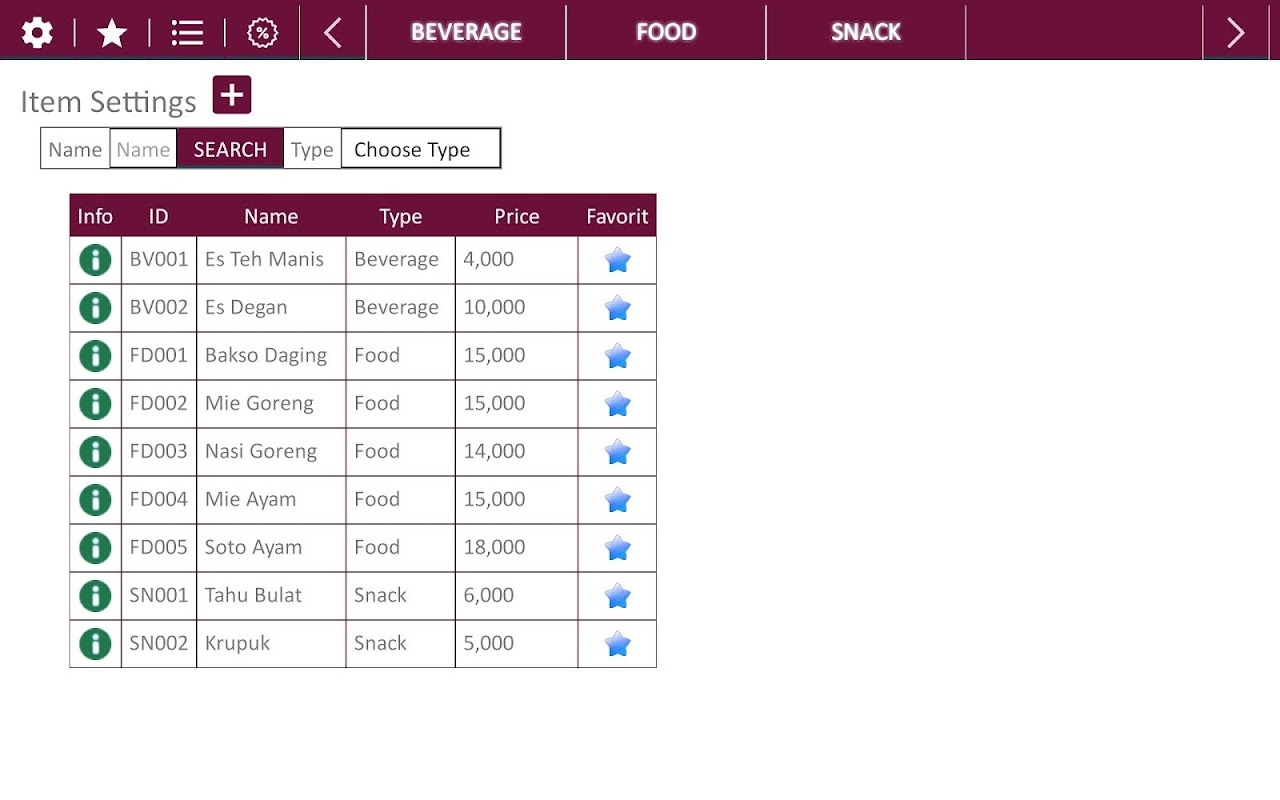Screen dimensions: 1280x800
Task: View info for Krupuk item
Action: pyautogui.click(x=95, y=644)
